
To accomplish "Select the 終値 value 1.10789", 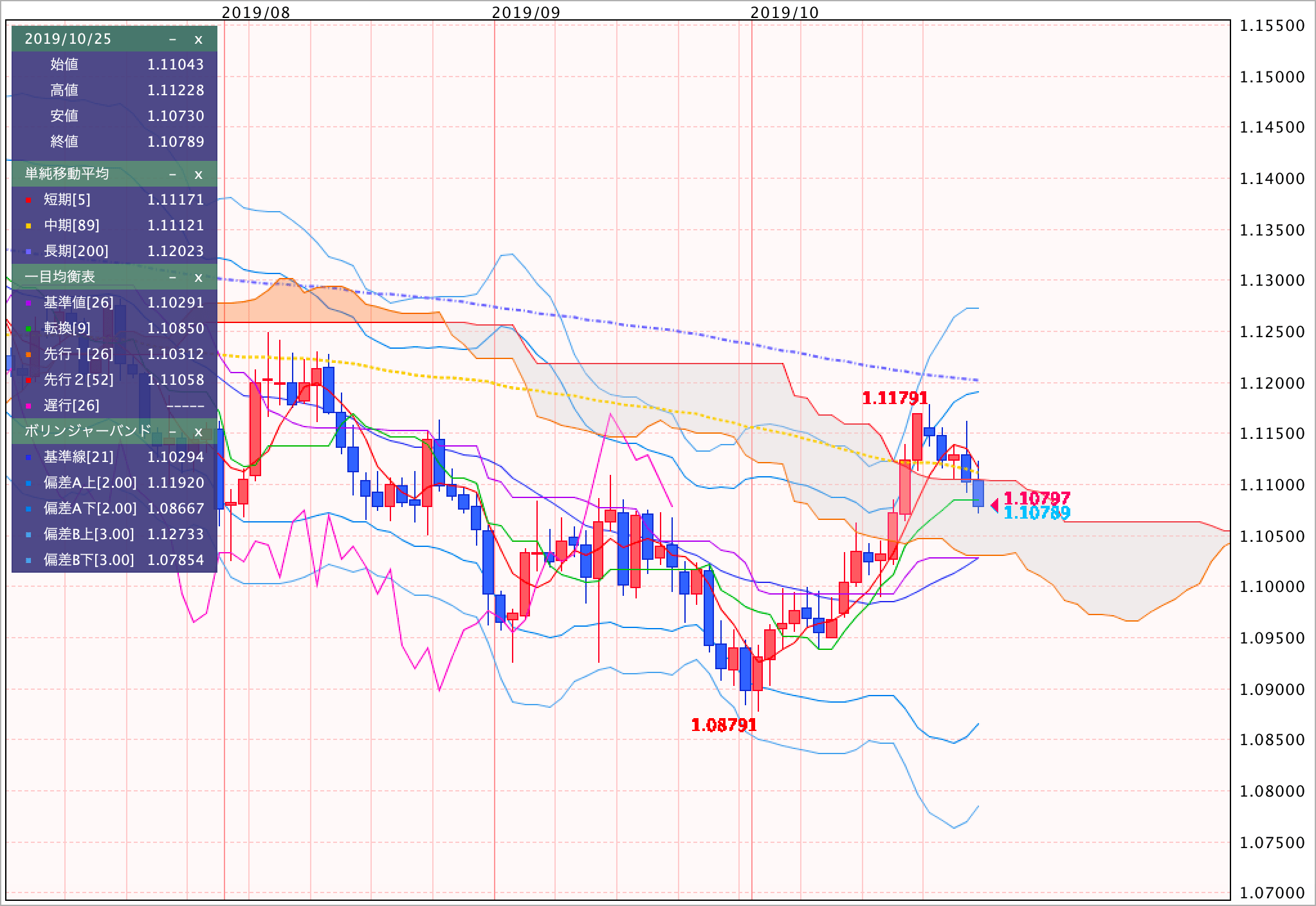I will [x=176, y=142].
